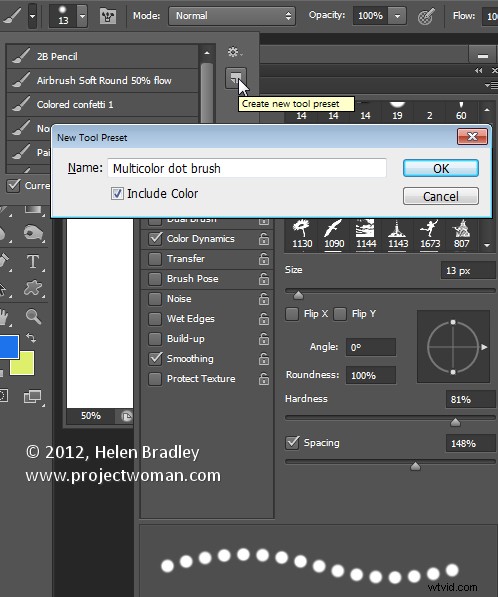This screenshot has width=498, height=597.
Task: Open the brush preset picker dropdown arrow
Action: point(82,16)
